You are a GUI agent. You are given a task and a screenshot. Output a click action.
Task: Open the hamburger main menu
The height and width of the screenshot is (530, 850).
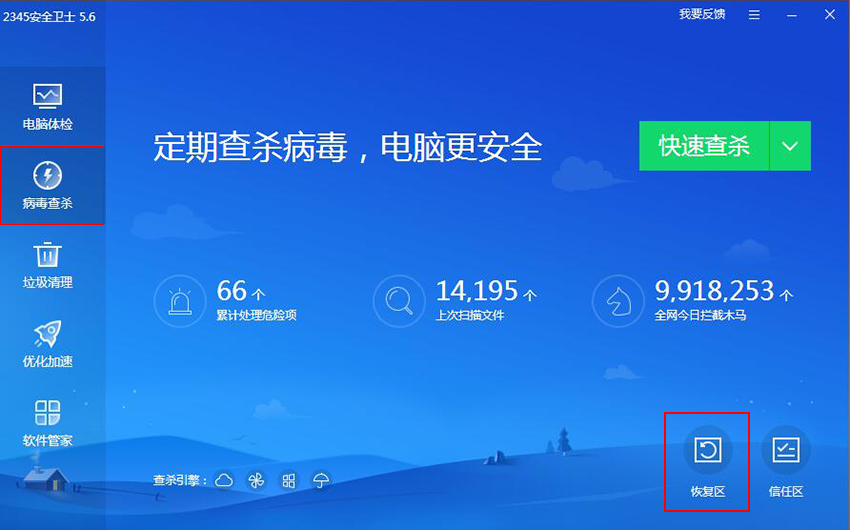pyautogui.click(x=754, y=15)
